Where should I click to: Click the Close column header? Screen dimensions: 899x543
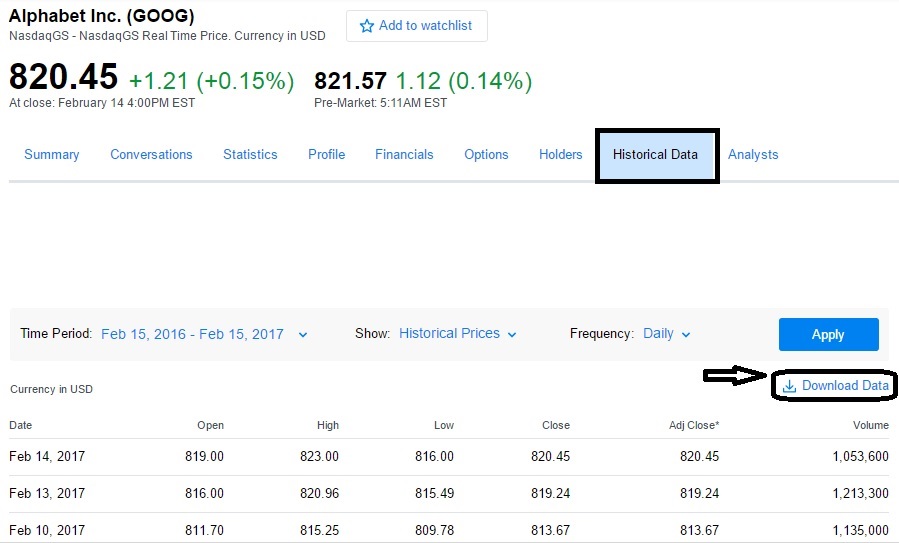point(556,425)
